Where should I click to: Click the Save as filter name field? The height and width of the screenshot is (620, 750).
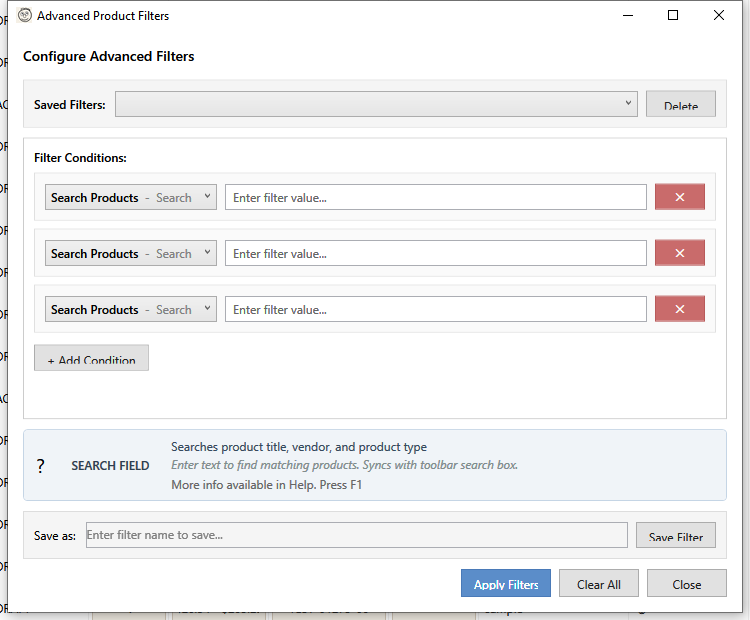[x=356, y=535]
